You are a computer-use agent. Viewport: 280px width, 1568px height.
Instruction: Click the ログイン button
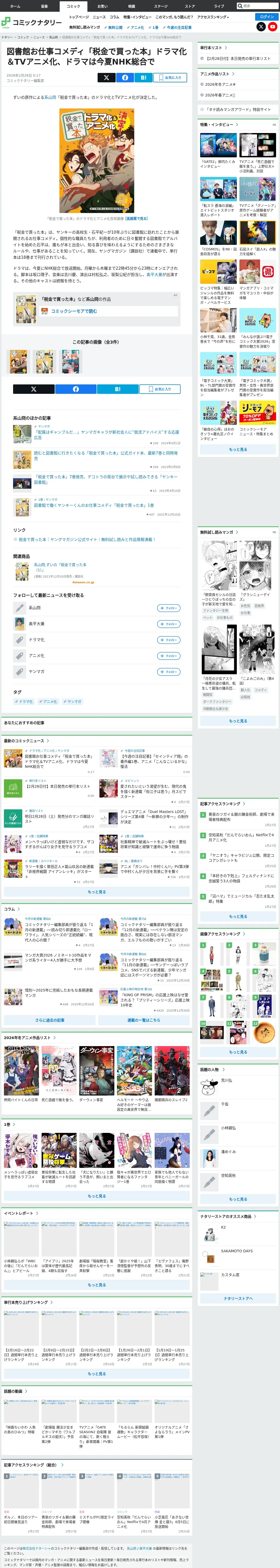pyautogui.click(x=267, y=16)
